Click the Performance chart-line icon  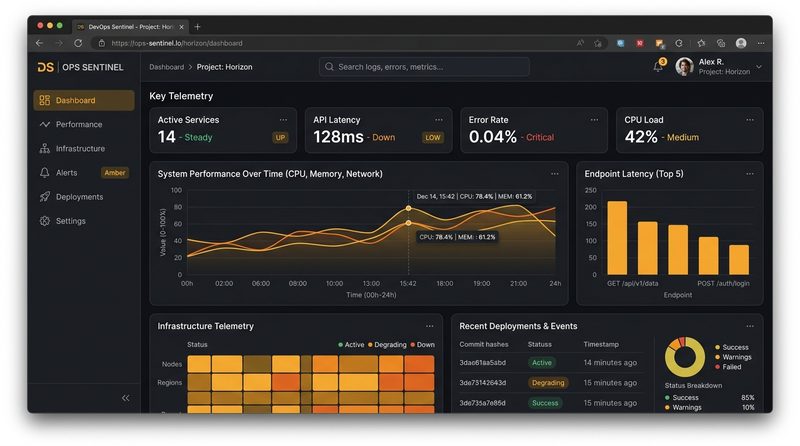coord(45,125)
